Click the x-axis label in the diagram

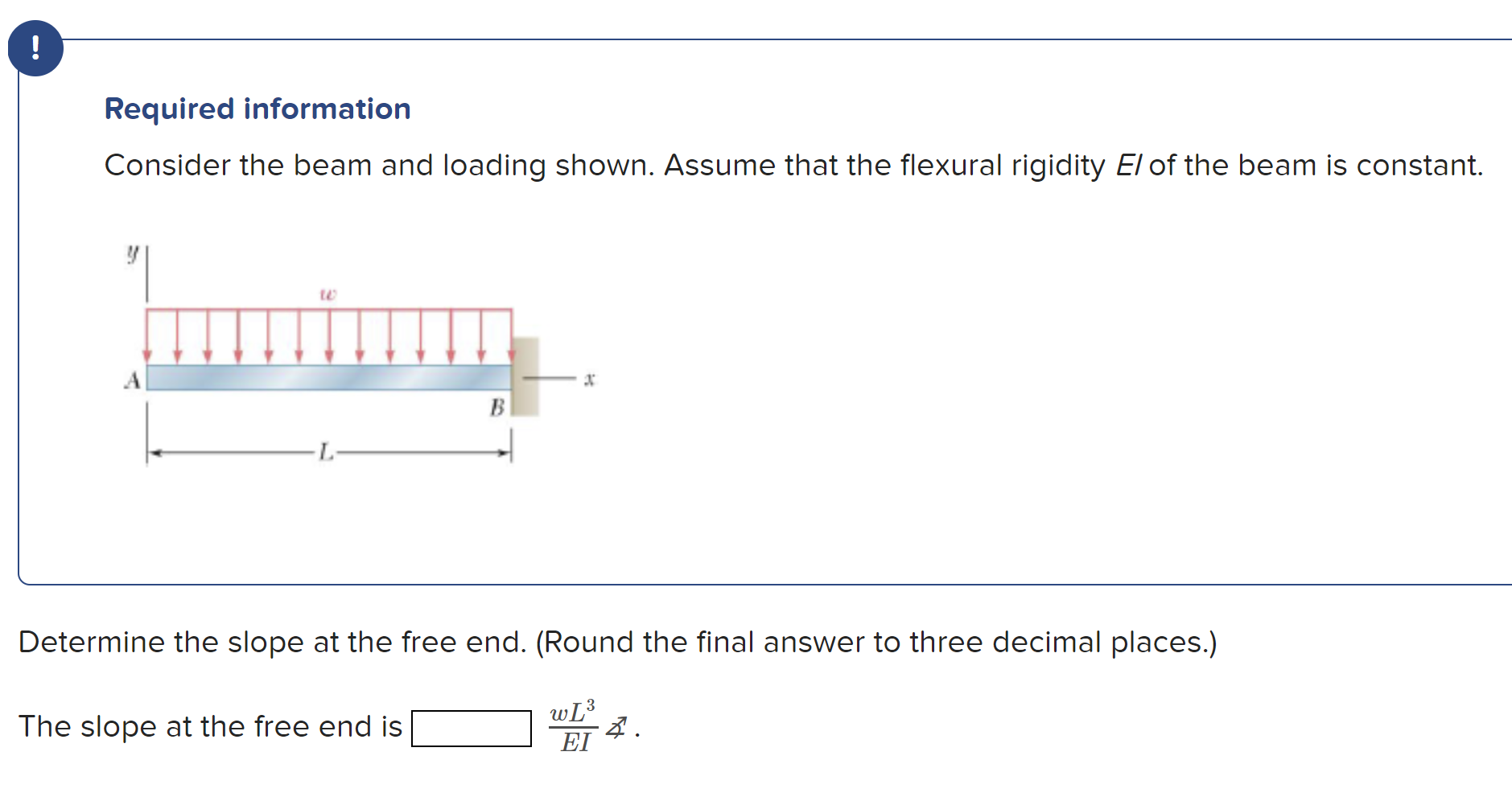click(590, 378)
